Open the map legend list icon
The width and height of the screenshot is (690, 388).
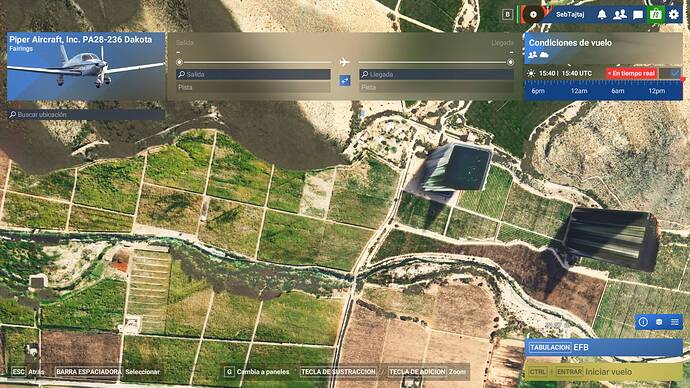674,322
